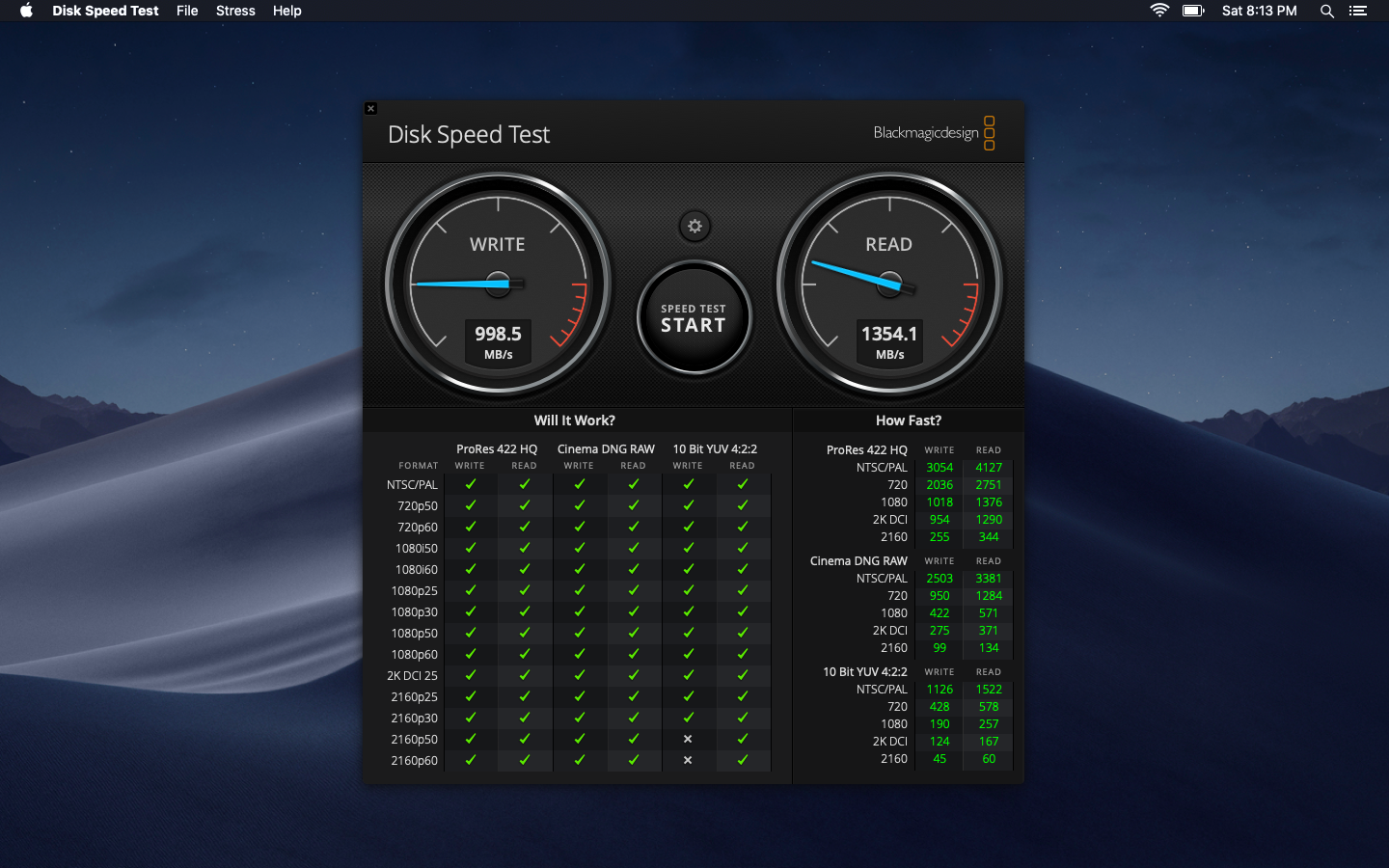
Task: Click the X mark in 2160p60 row
Action: pos(688,760)
